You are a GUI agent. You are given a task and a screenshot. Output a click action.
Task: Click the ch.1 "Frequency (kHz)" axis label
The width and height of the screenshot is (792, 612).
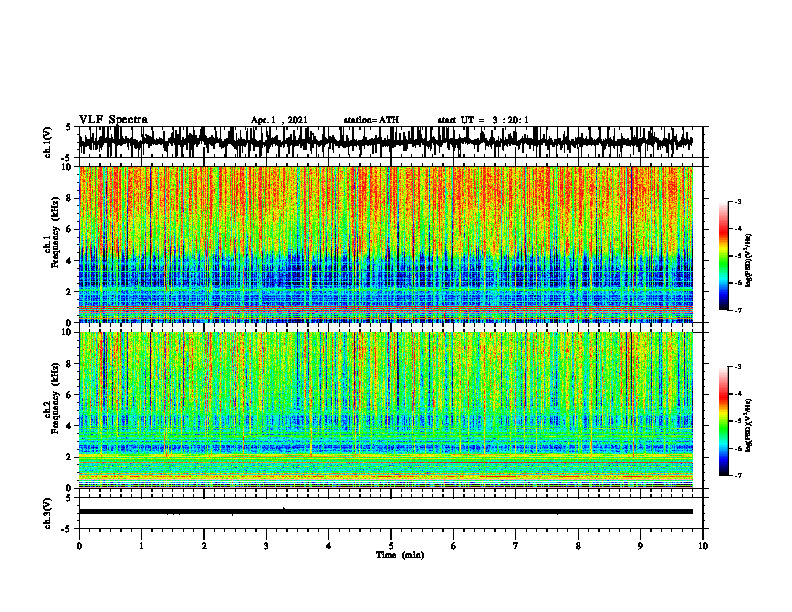coord(56,232)
